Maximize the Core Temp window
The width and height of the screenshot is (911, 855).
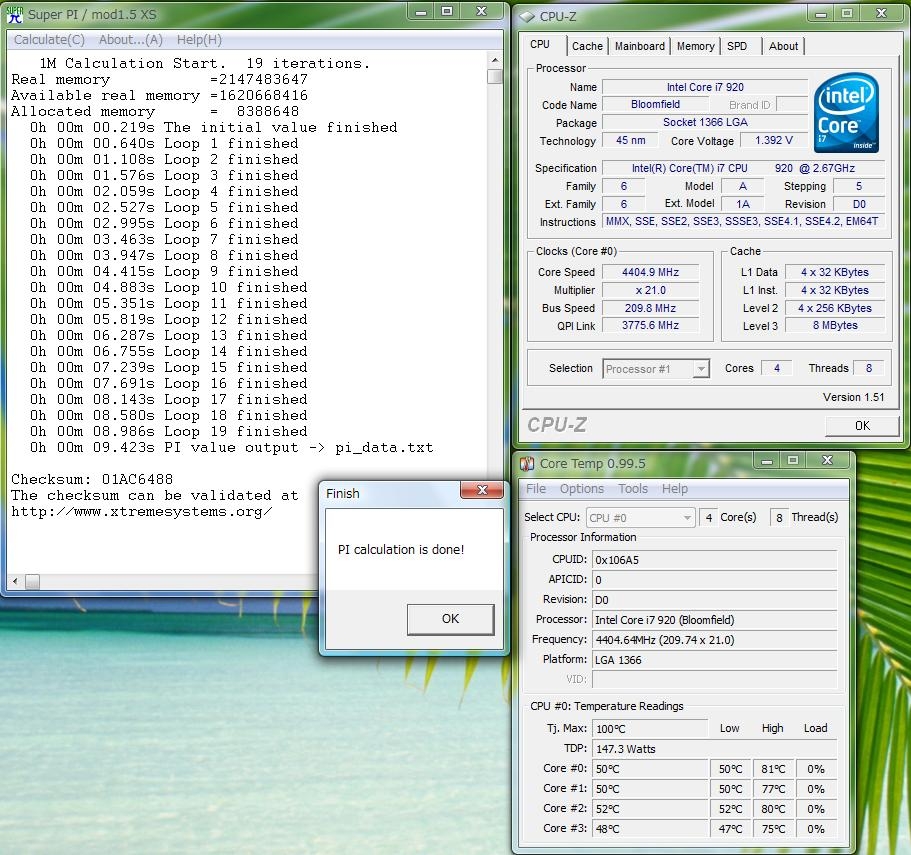792,461
